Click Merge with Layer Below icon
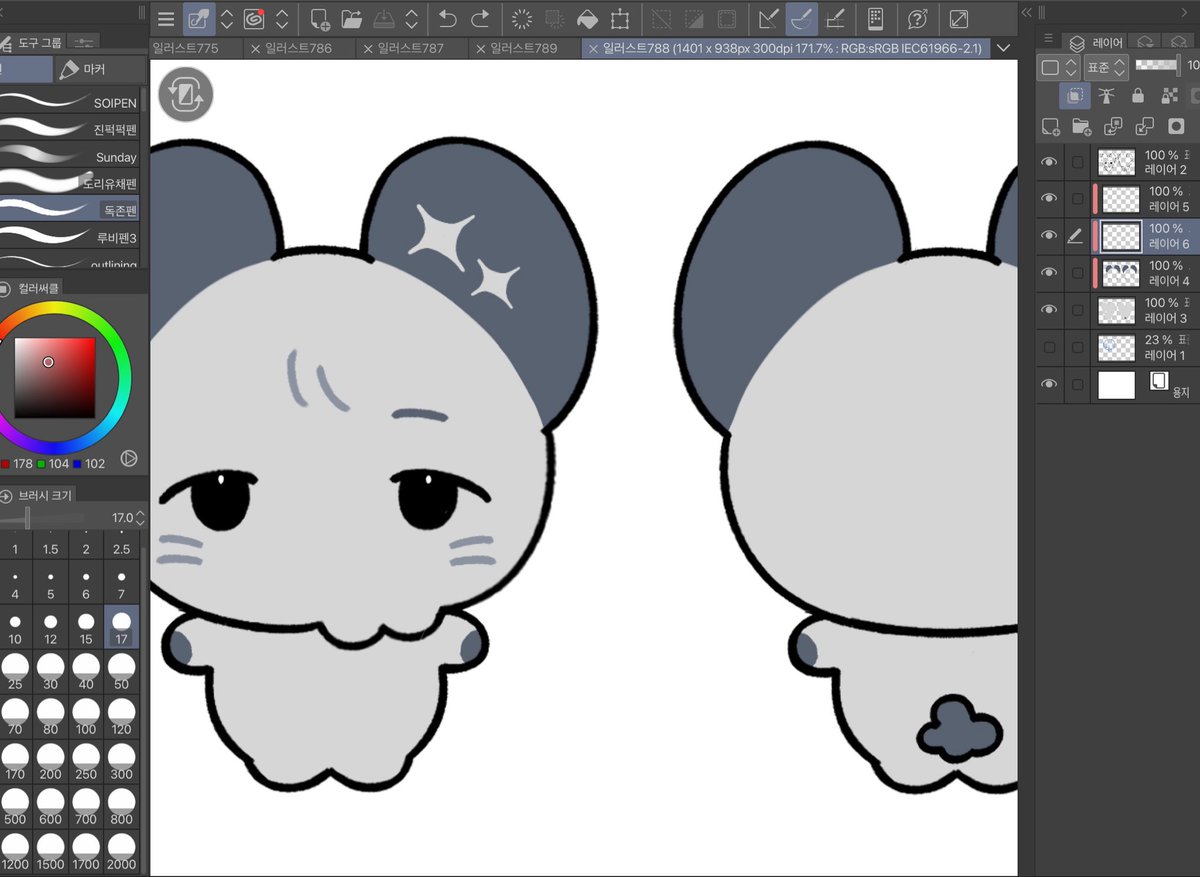Image resolution: width=1200 pixels, height=877 pixels. [x=1145, y=127]
